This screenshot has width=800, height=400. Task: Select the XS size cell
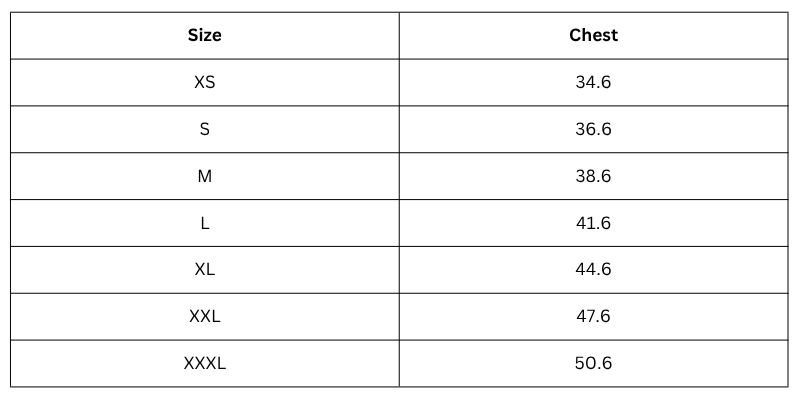pyautogui.click(x=205, y=82)
